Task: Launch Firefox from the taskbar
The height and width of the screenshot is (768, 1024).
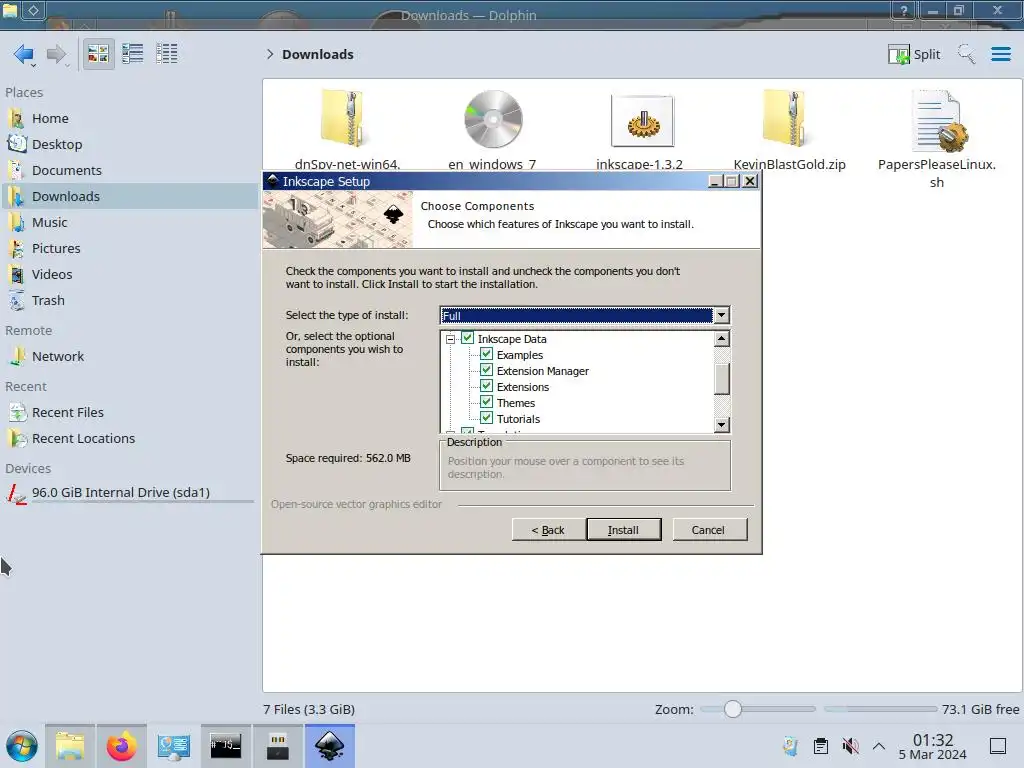Action: point(121,746)
